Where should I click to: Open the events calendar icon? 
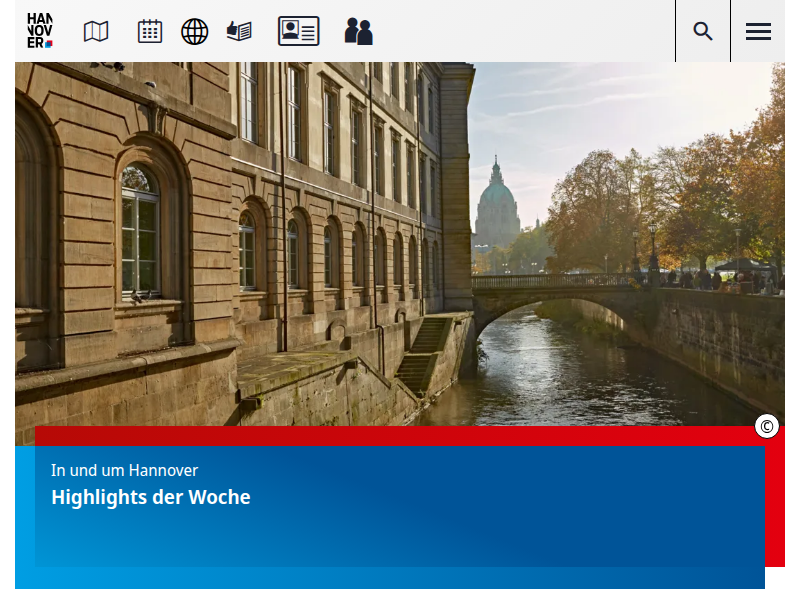pos(150,31)
